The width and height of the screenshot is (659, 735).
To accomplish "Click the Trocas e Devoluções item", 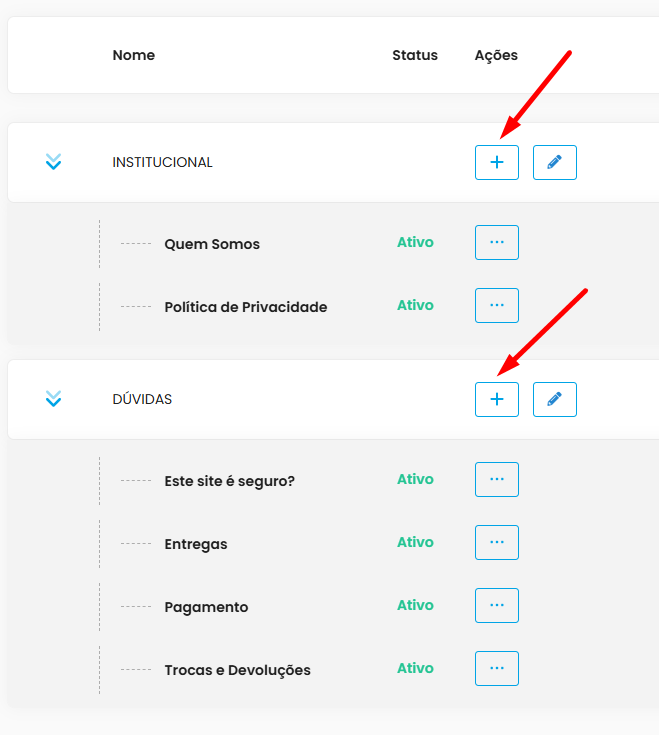I will click(x=237, y=670).
